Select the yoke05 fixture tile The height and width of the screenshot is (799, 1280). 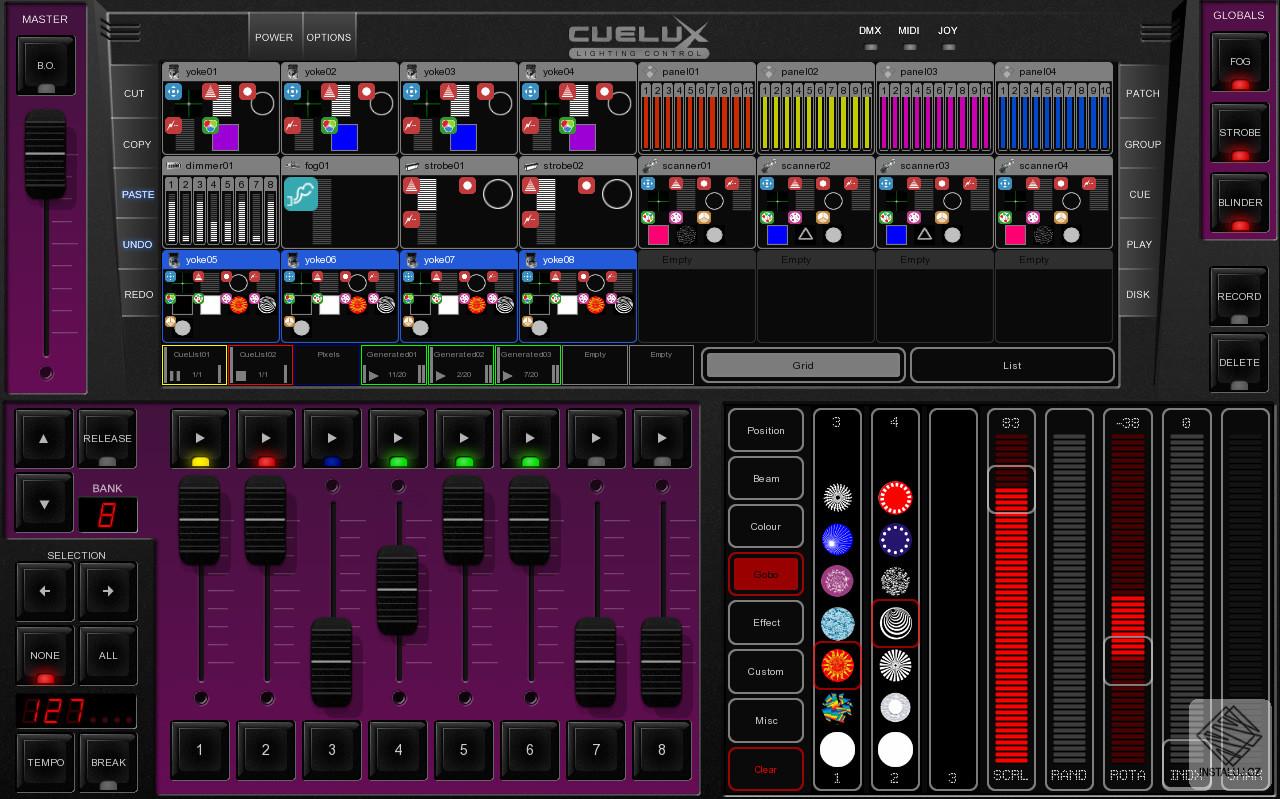(x=220, y=296)
